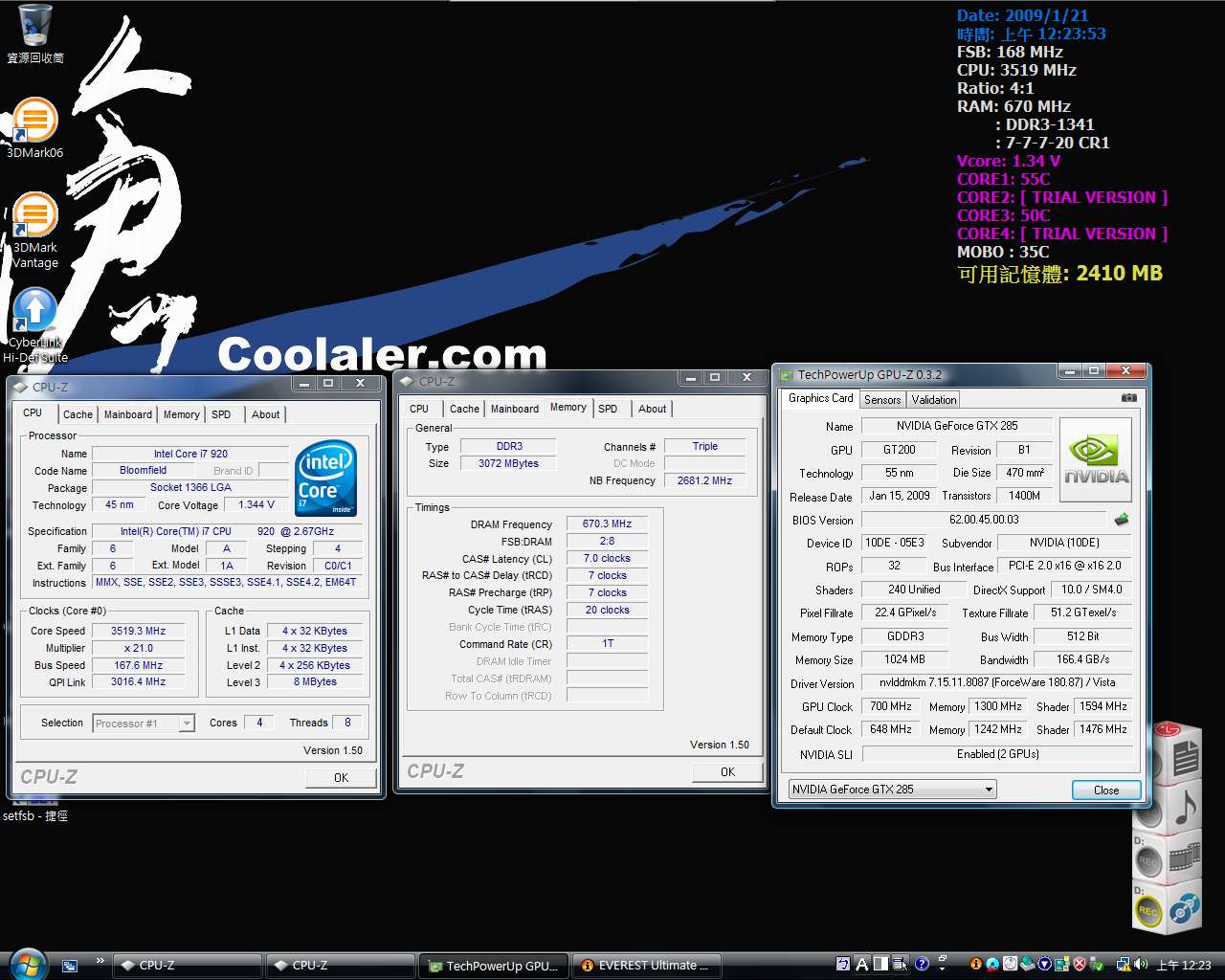Click Close button in GPU-Z
This screenshot has height=980, width=1225.
point(1106,790)
